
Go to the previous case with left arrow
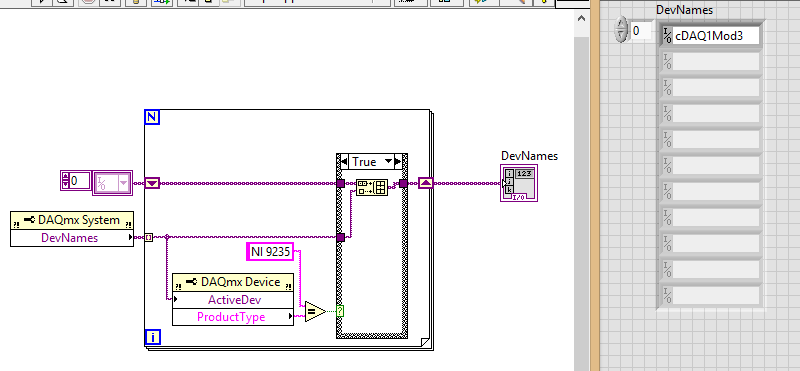pyautogui.click(x=344, y=162)
